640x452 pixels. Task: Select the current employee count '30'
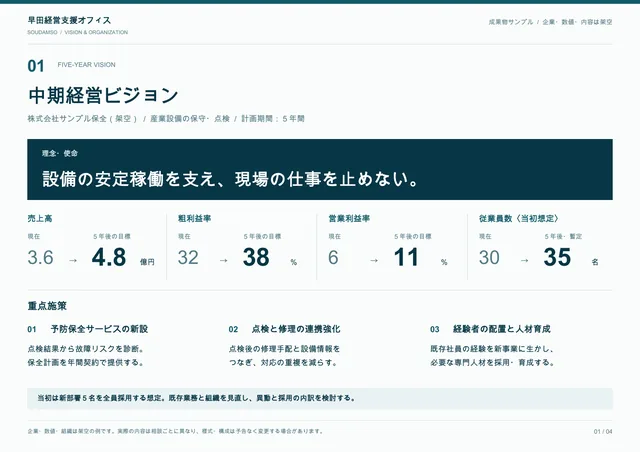coord(489,257)
